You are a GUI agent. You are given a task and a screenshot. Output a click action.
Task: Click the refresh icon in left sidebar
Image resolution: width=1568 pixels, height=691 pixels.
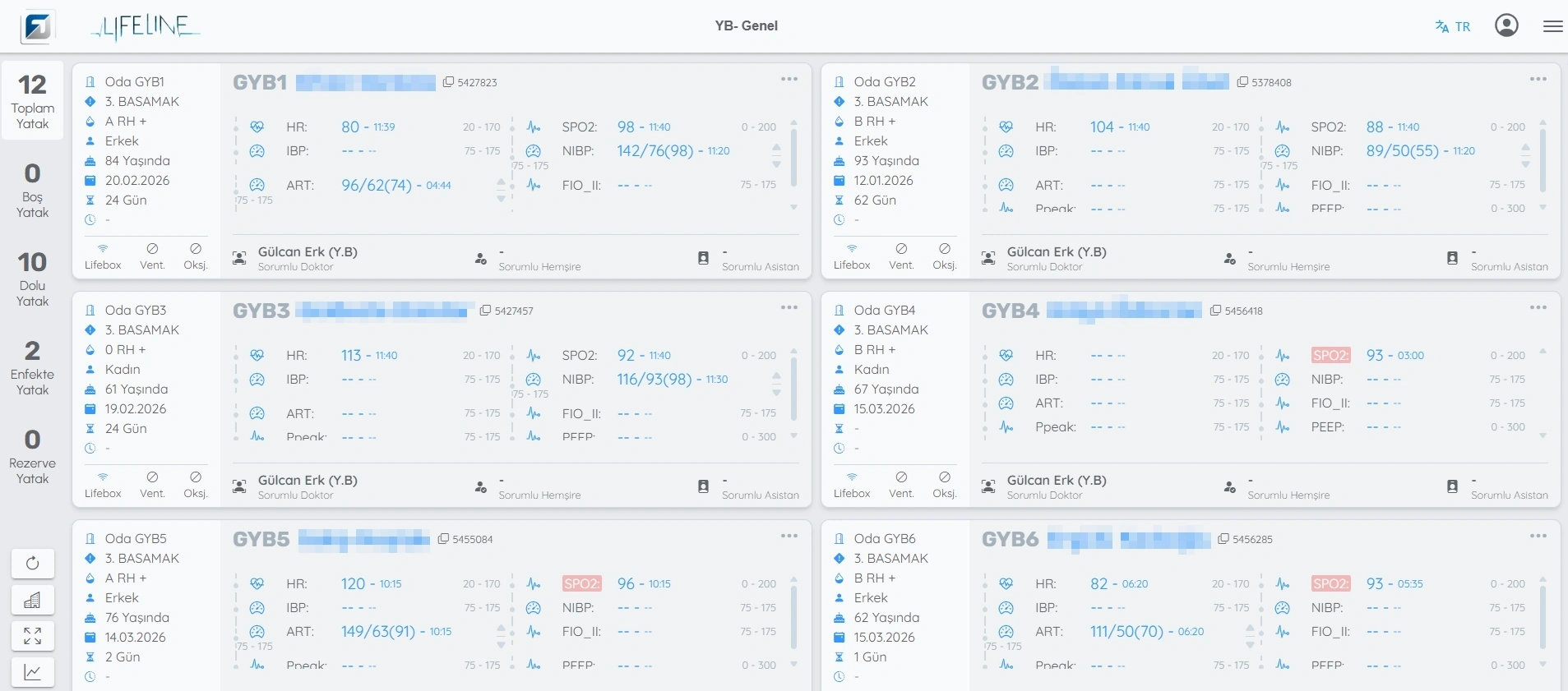pos(33,563)
